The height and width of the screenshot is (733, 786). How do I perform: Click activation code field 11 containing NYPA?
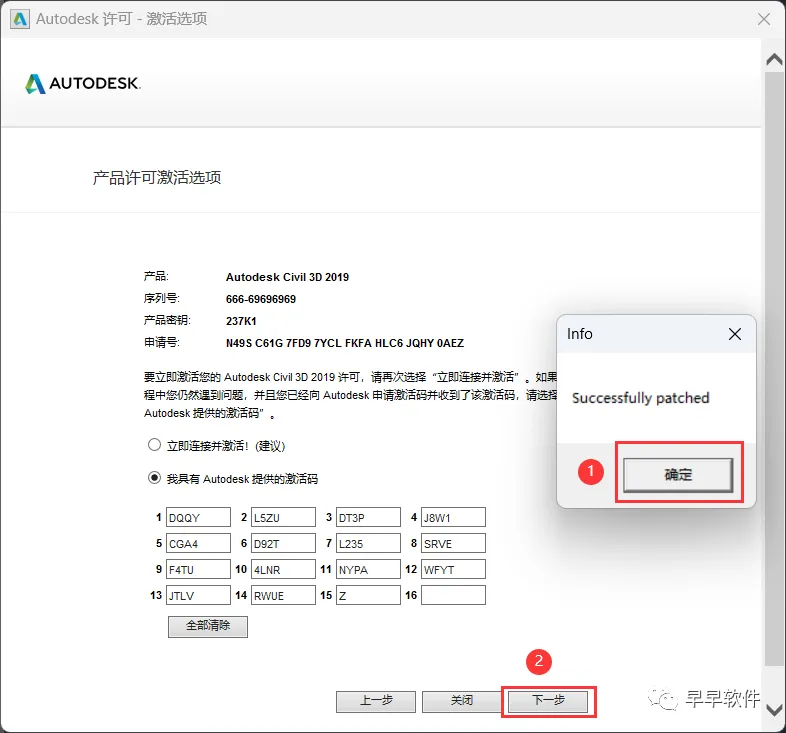click(x=368, y=570)
